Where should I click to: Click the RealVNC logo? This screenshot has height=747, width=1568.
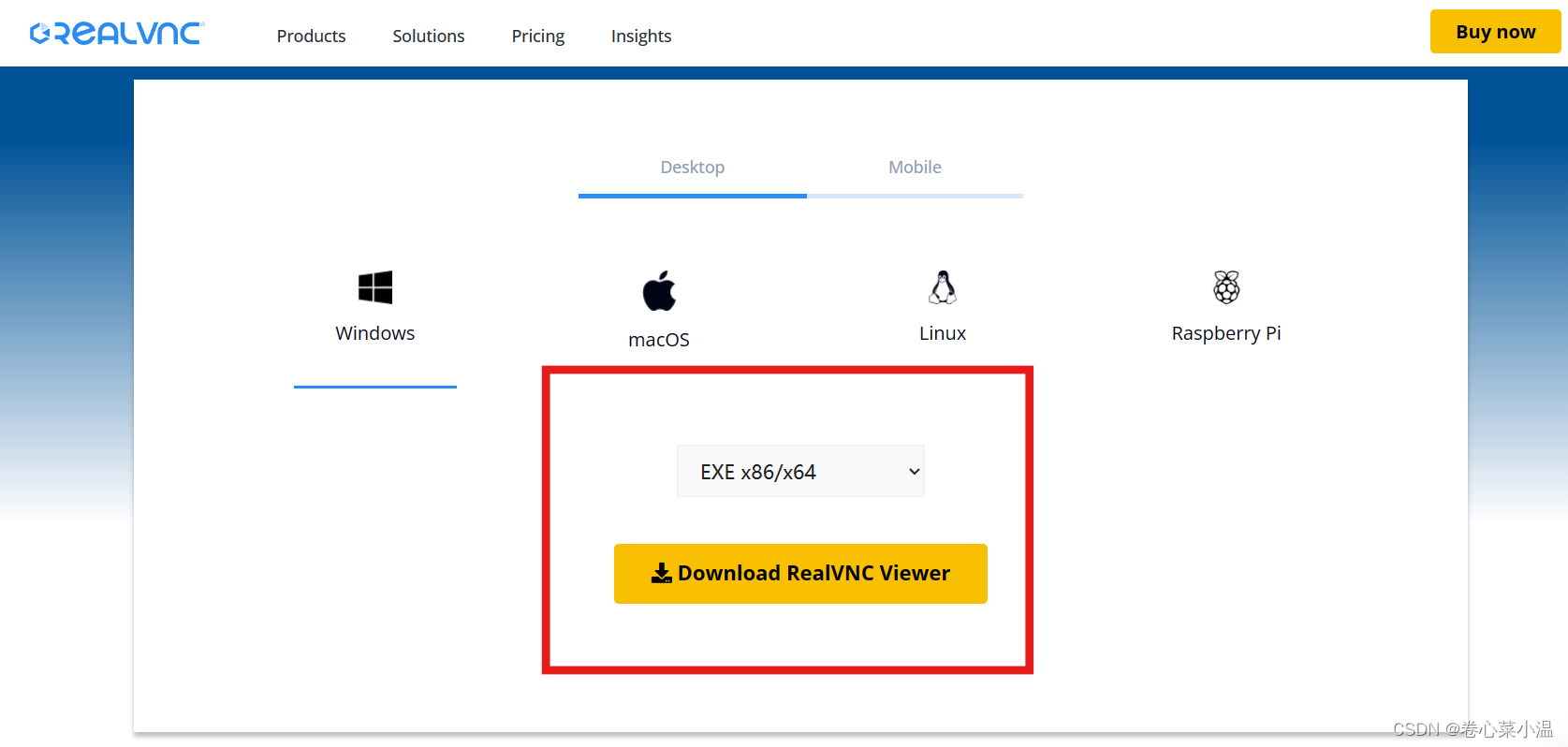click(117, 34)
